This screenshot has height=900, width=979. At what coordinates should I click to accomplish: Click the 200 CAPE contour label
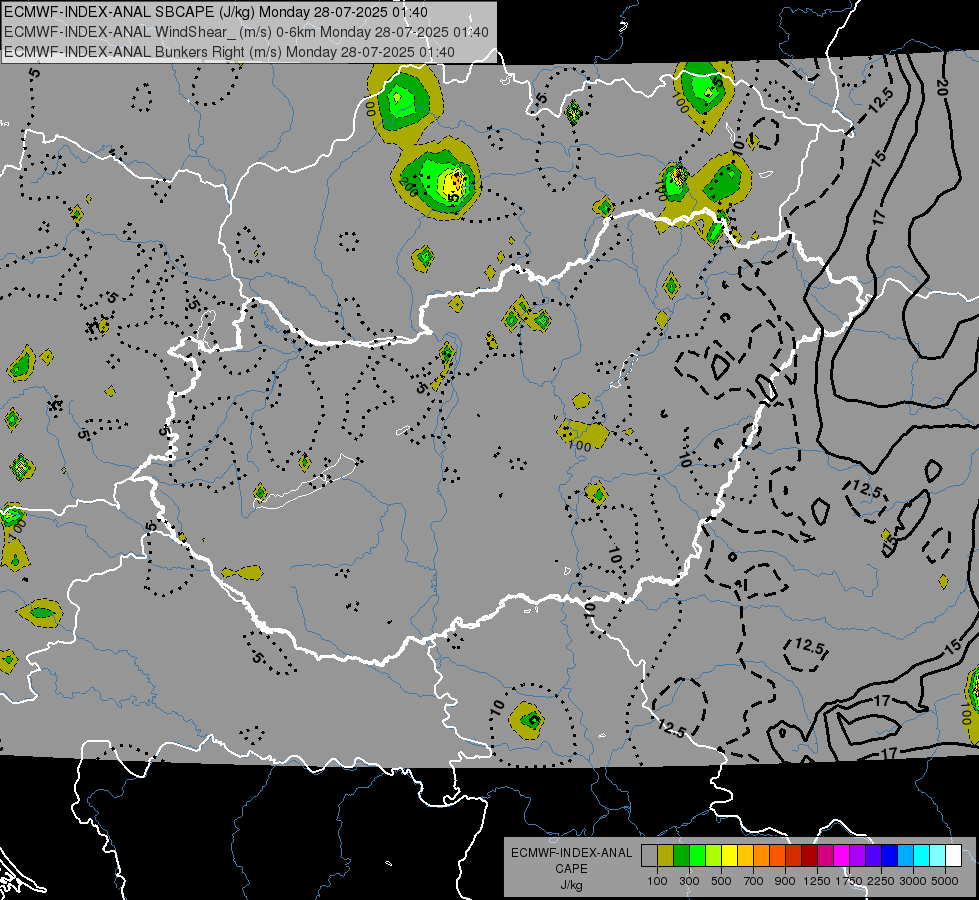[x=409, y=185]
